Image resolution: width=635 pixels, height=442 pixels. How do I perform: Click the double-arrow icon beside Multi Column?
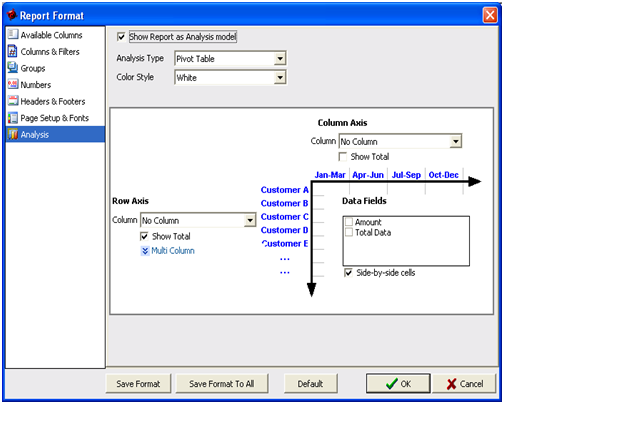(146, 251)
